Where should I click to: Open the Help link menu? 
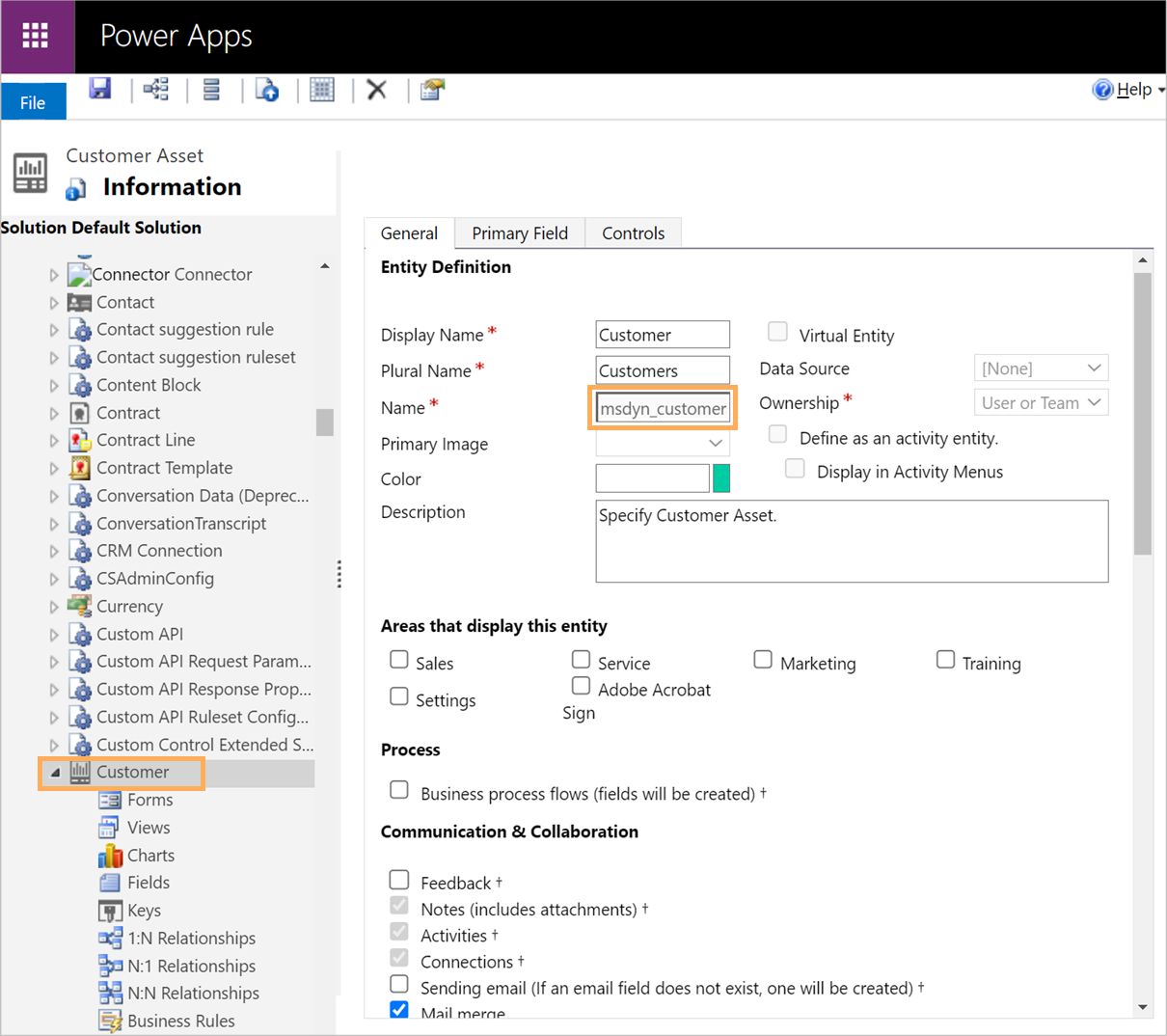(x=1134, y=90)
